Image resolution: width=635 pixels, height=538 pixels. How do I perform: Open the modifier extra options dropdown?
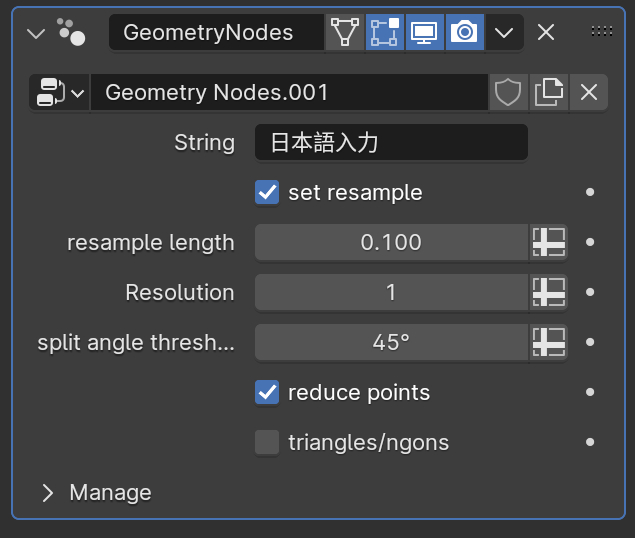(x=504, y=32)
